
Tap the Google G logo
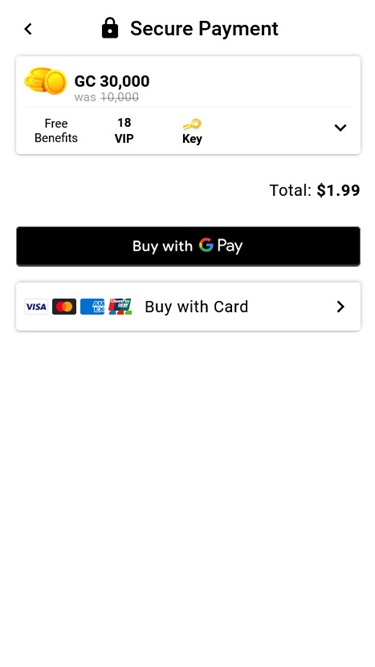pyautogui.click(x=206, y=245)
